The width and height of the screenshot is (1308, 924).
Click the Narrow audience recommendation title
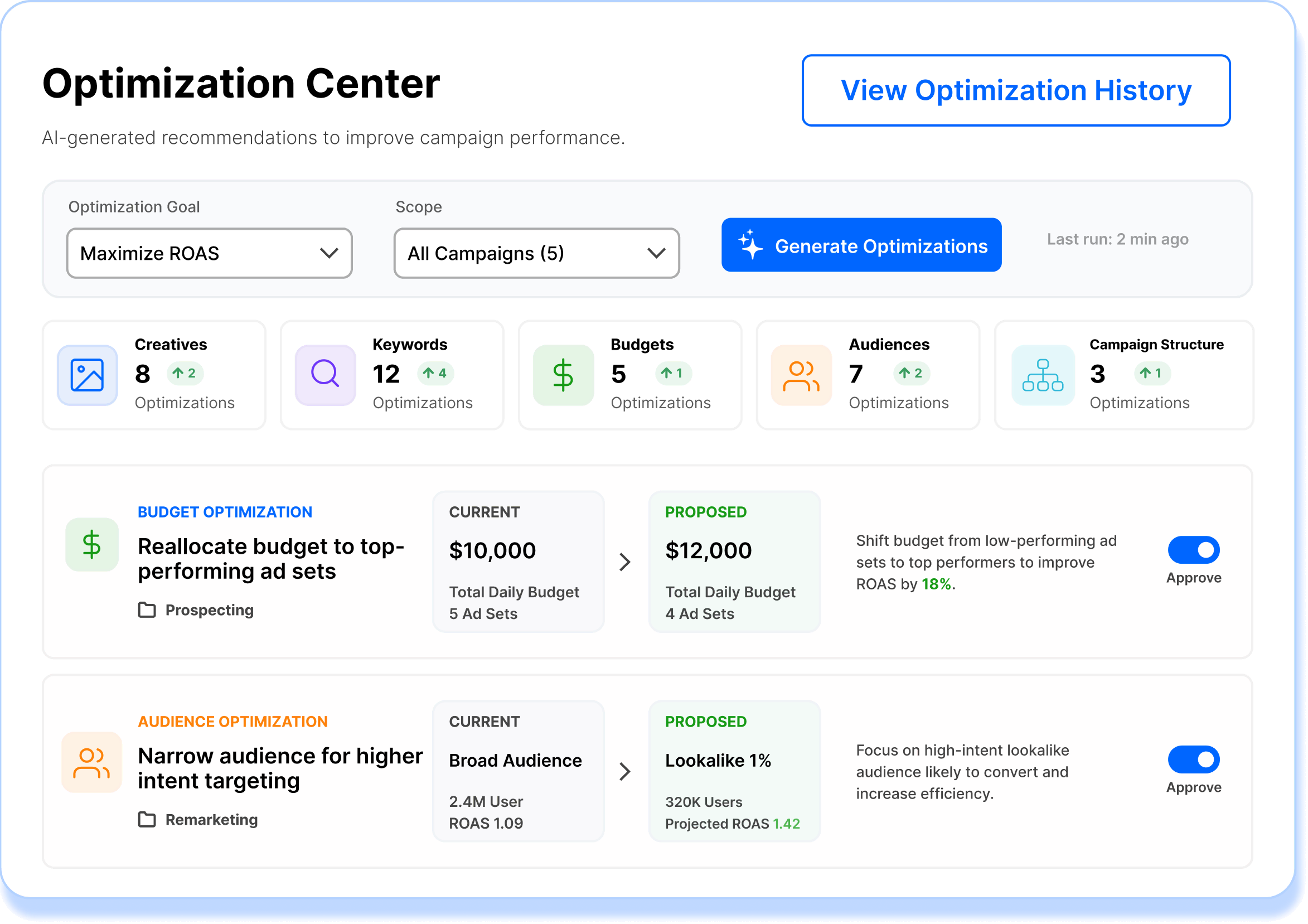(280, 768)
